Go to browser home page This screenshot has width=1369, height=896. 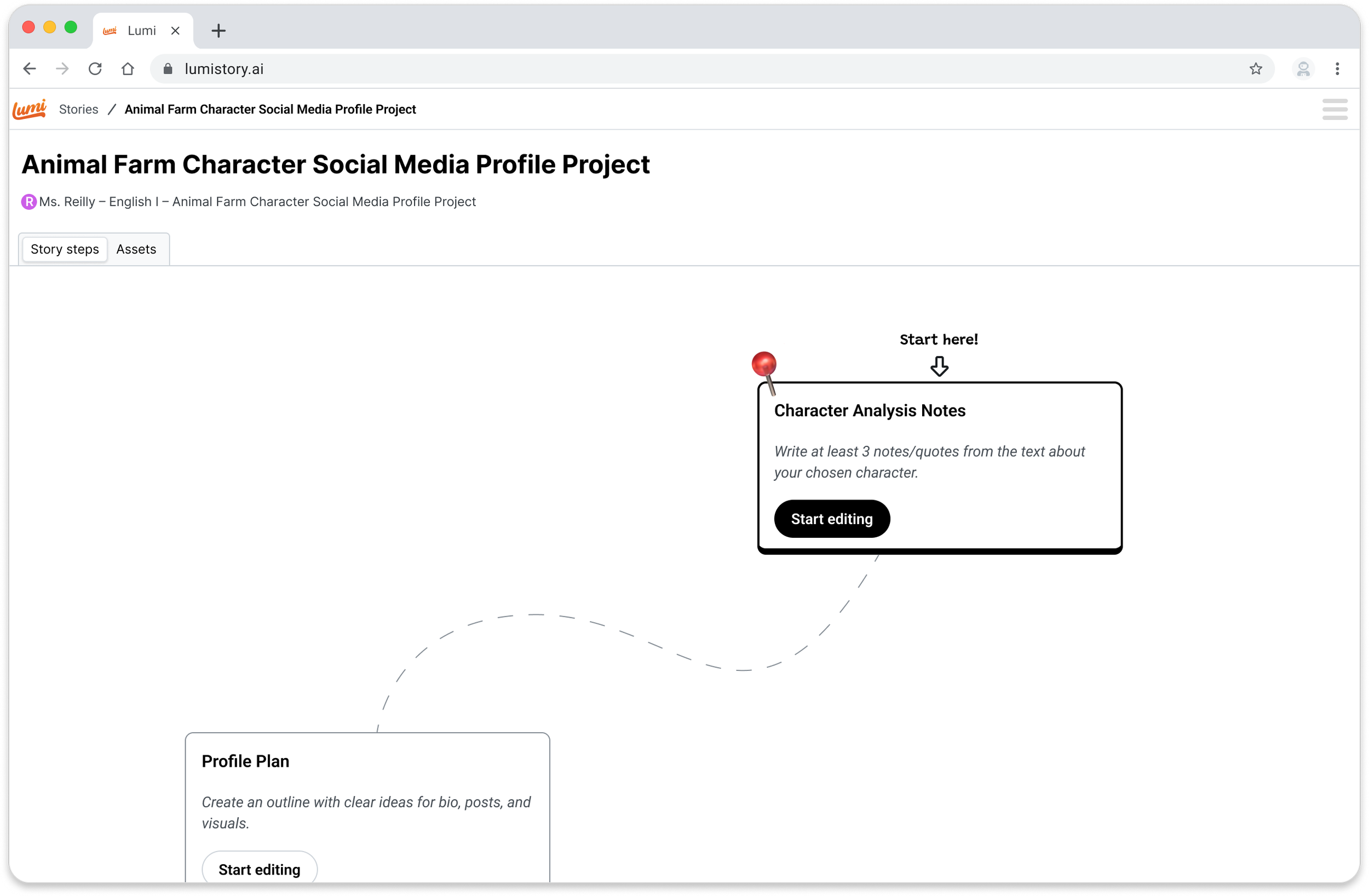(128, 69)
